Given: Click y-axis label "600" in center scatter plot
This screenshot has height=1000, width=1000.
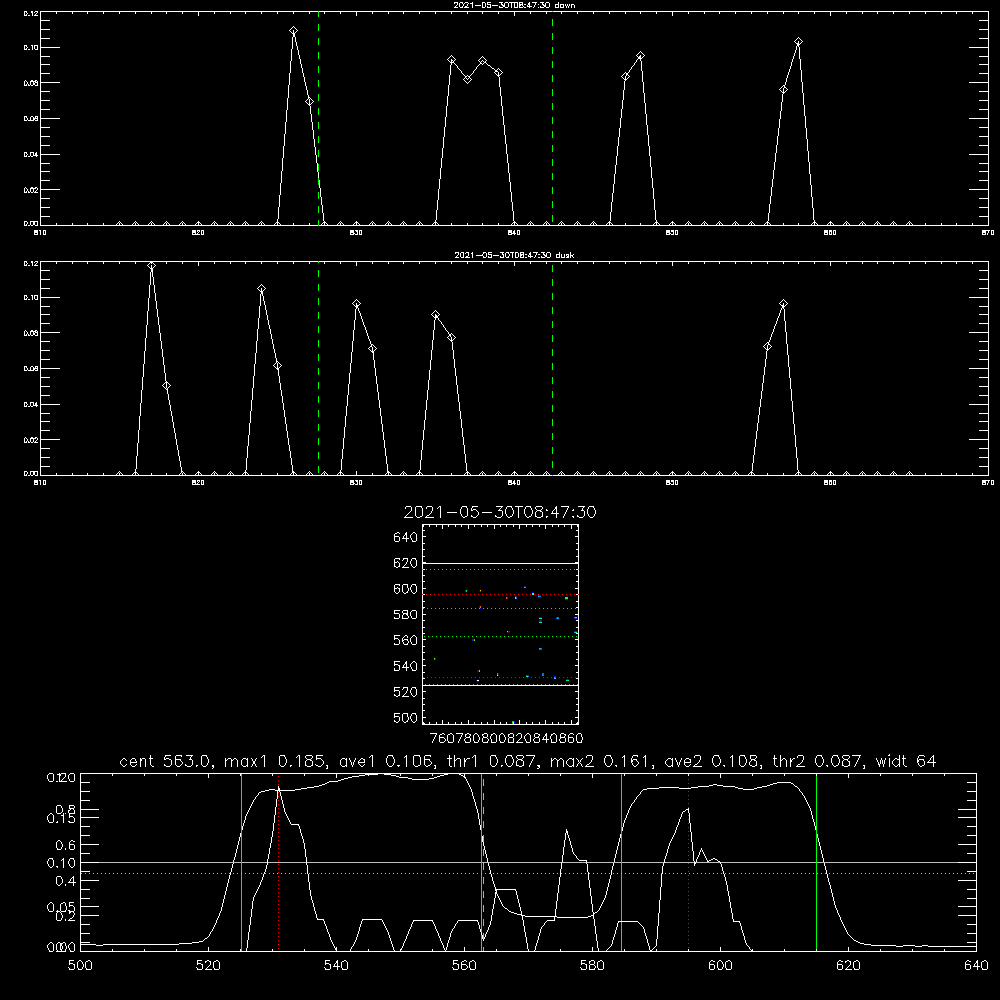Looking at the screenshot, I should (x=406, y=589).
